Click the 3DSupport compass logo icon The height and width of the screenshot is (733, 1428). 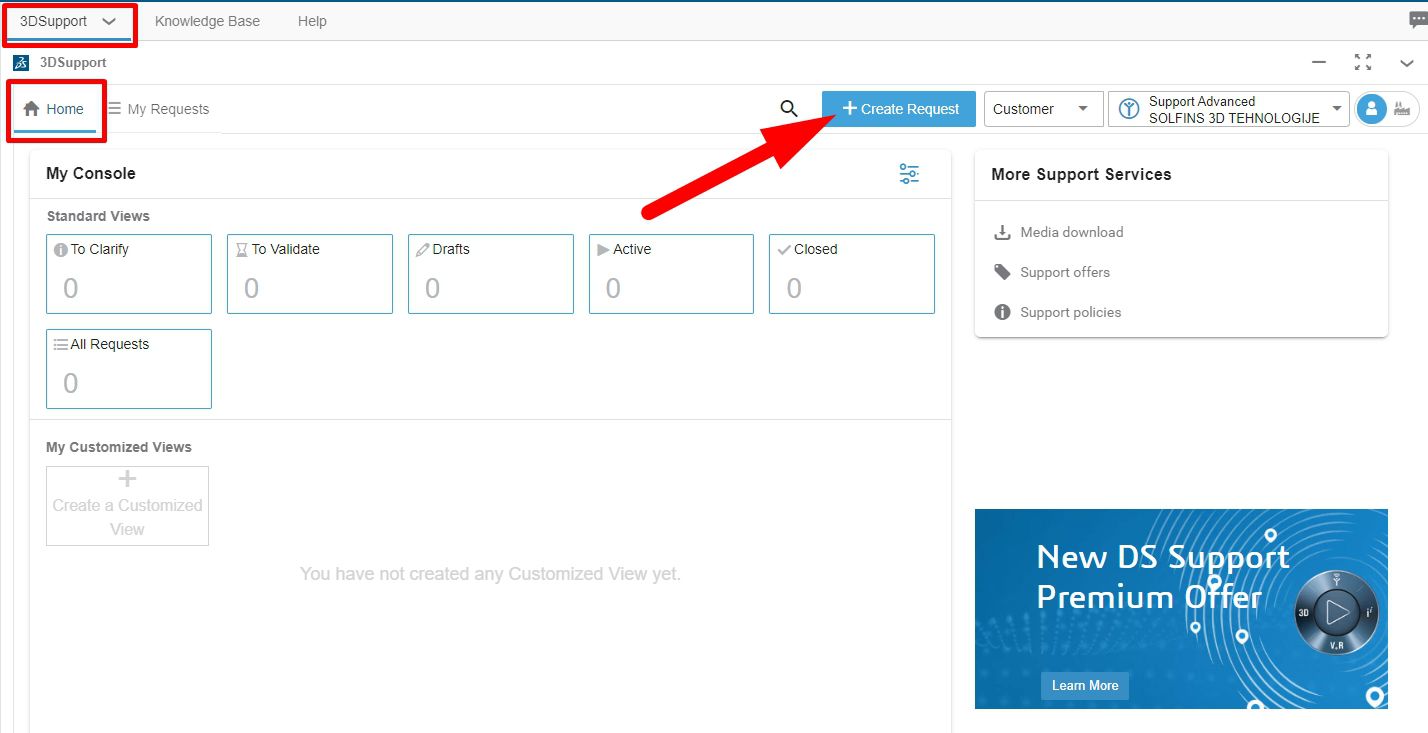pyautogui.click(x=19, y=62)
